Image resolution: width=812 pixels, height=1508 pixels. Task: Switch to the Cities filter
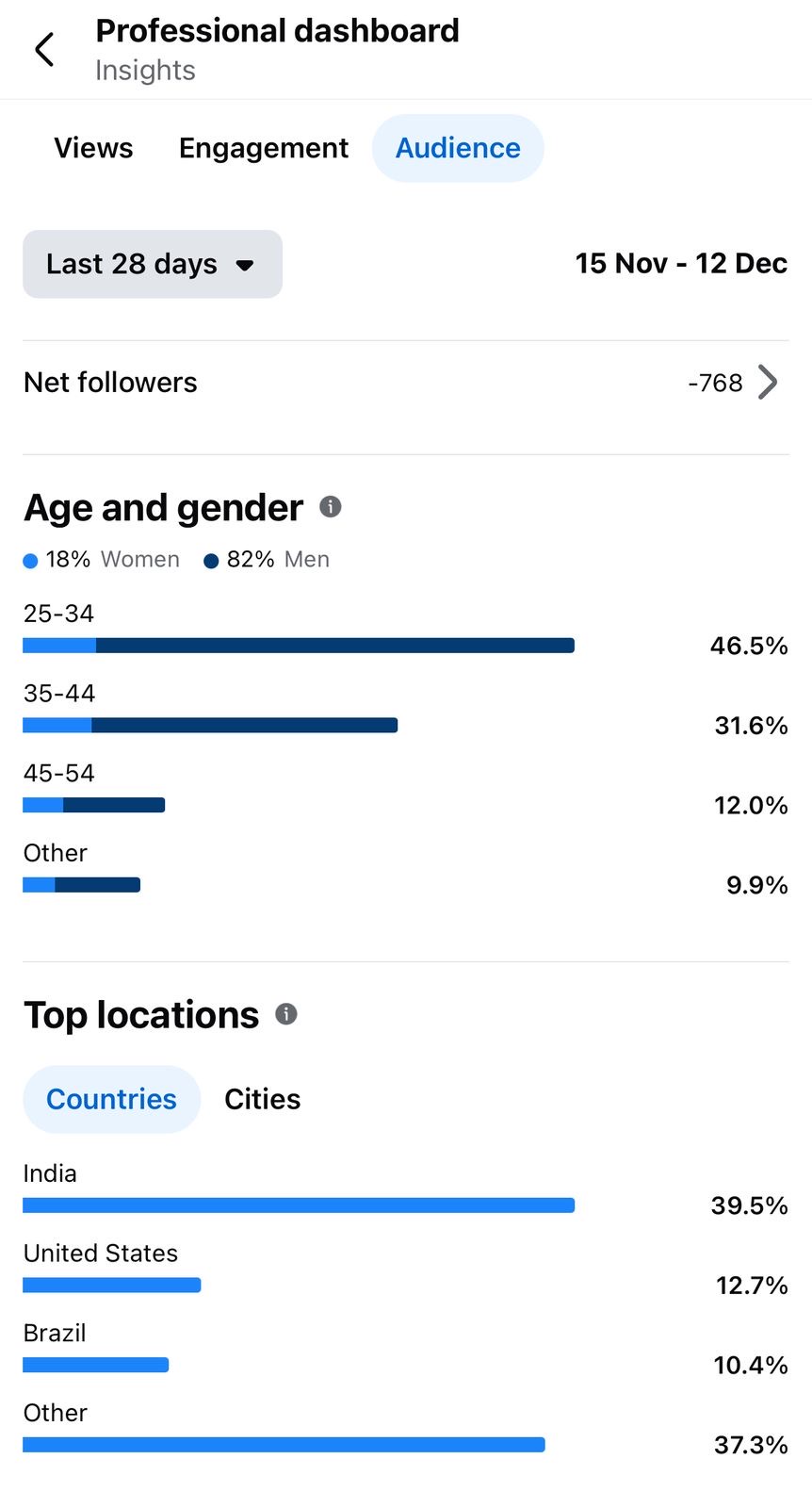pyautogui.click(x=262, y=1099)
